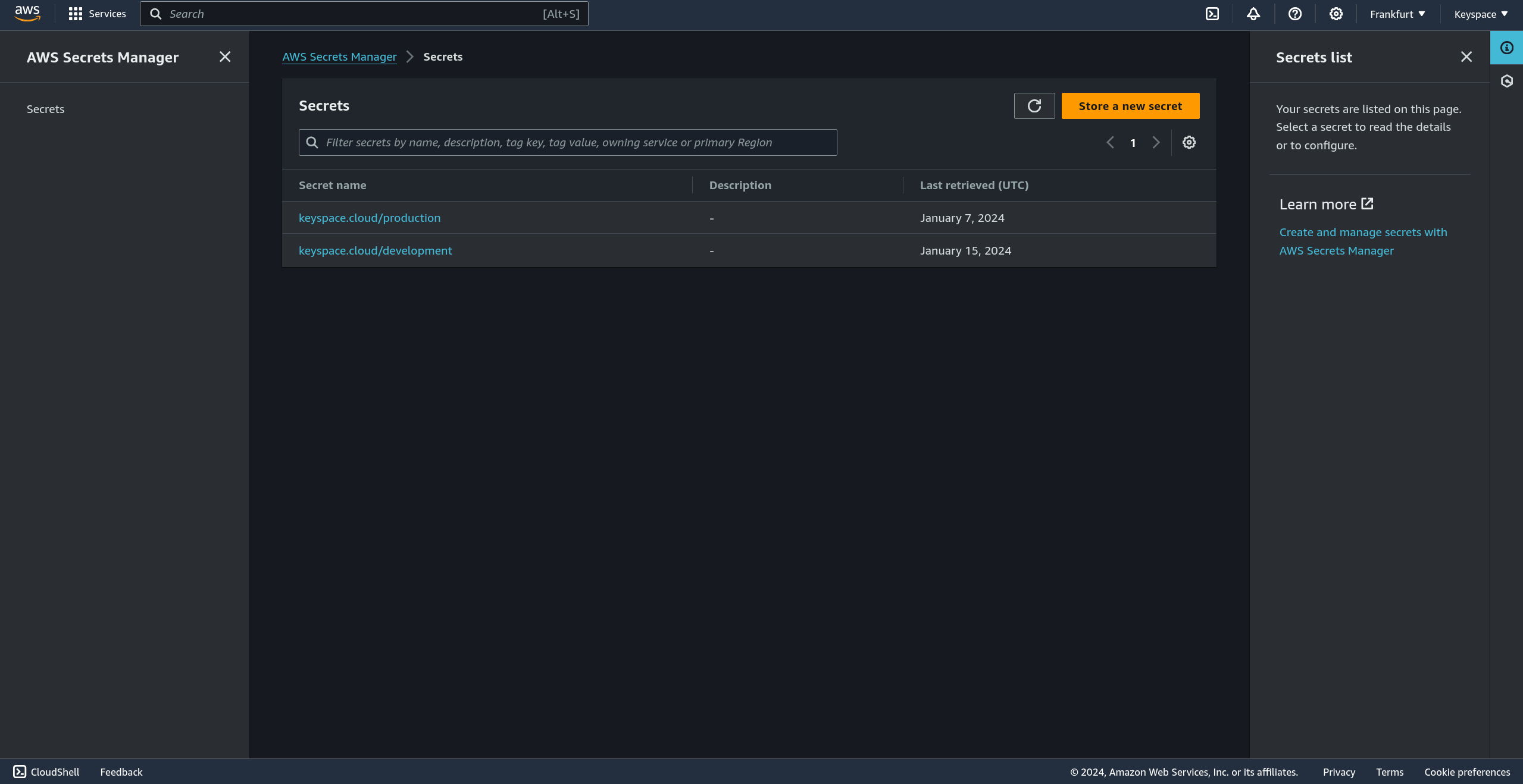Open keyspace.cloud/development secret
1523x784 pixels.
(375, 250)
